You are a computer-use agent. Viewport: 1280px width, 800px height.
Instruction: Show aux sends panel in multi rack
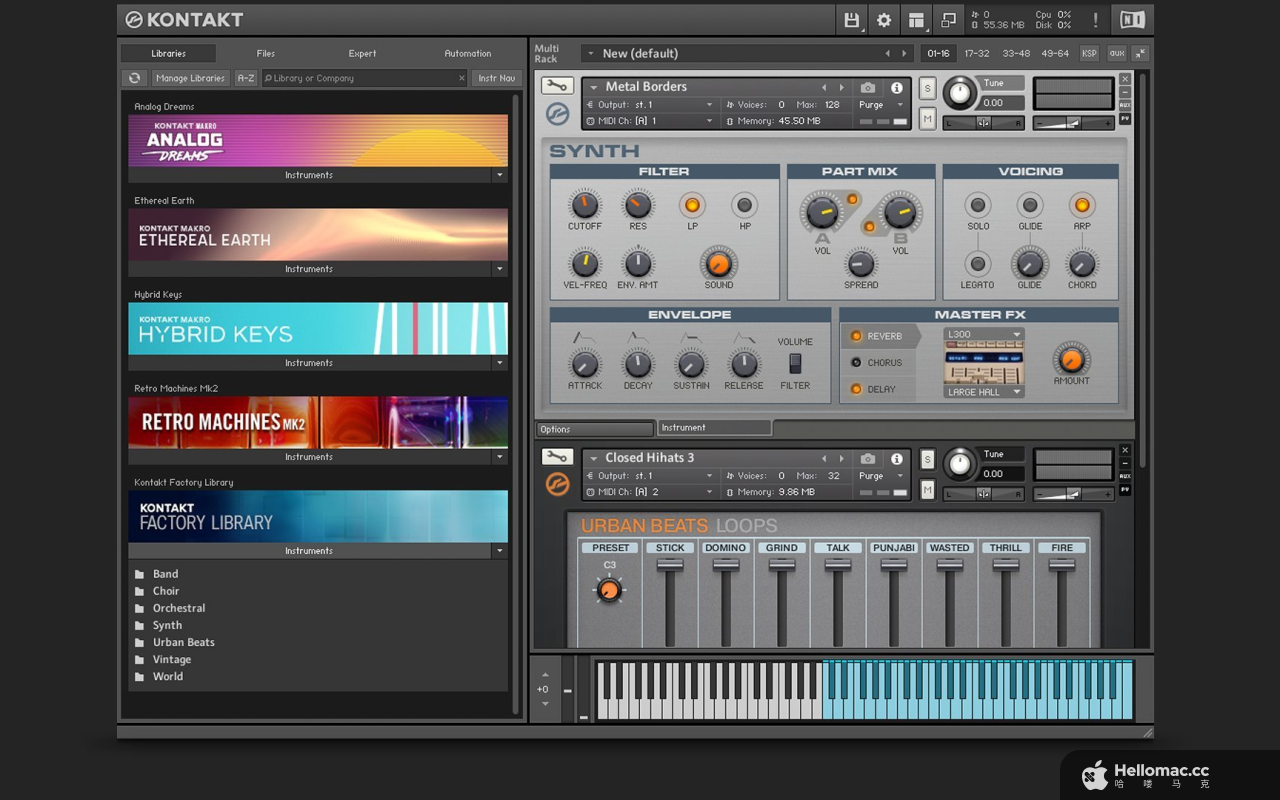1117,53
